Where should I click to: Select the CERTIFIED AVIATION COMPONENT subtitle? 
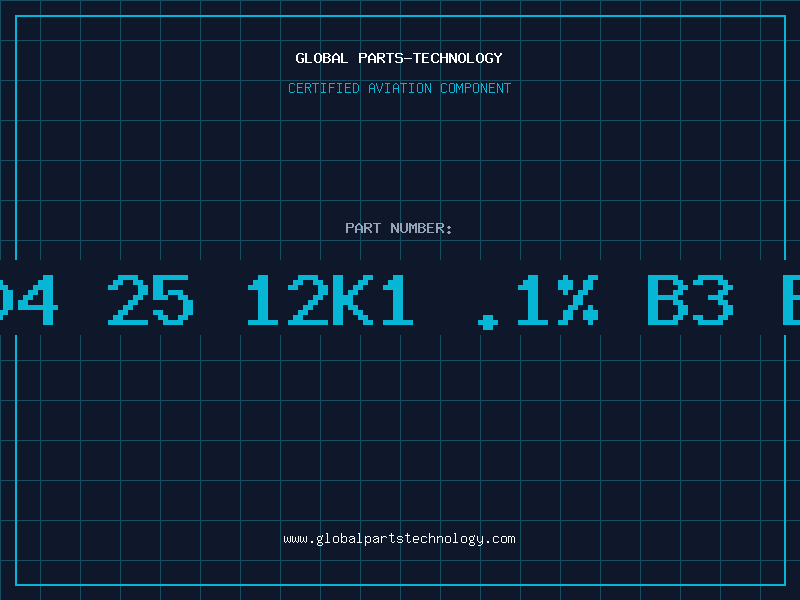point(399,88)
